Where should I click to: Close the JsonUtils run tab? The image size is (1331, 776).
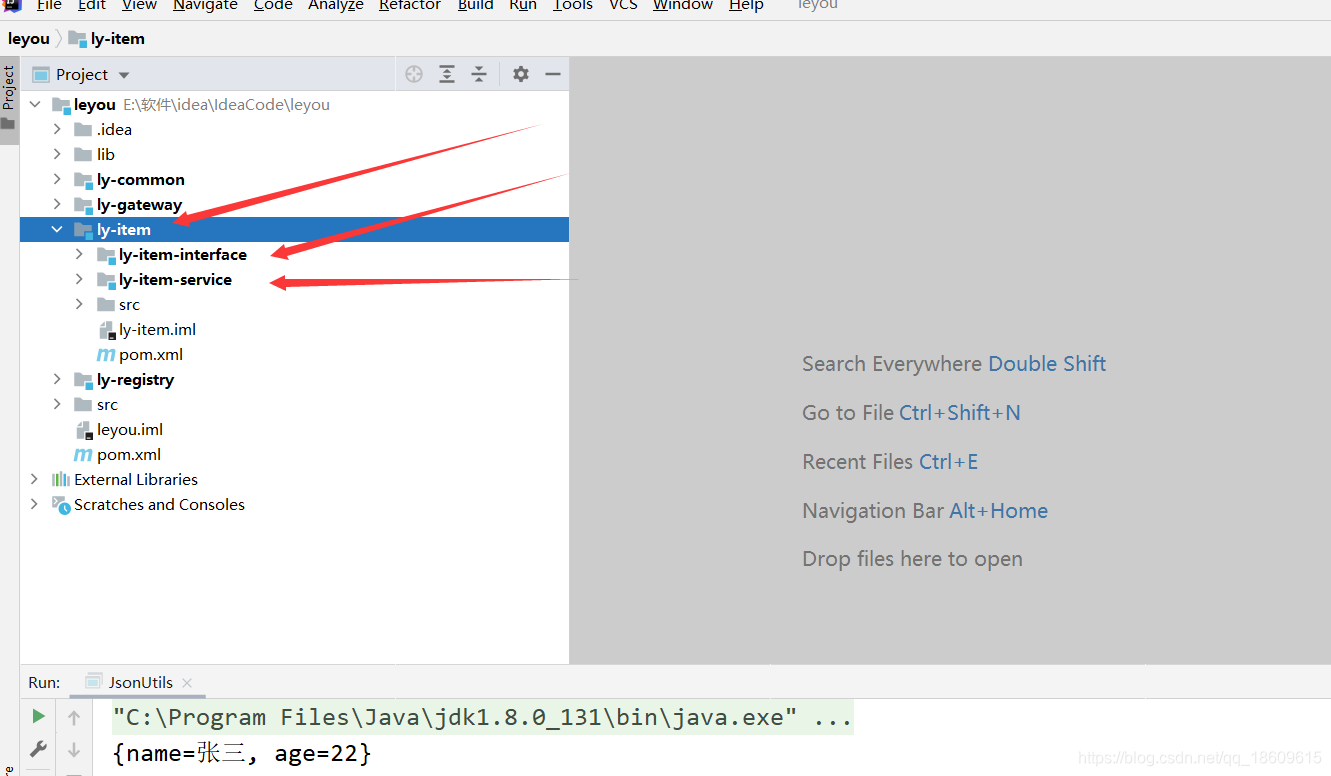(x=187, y=682)
